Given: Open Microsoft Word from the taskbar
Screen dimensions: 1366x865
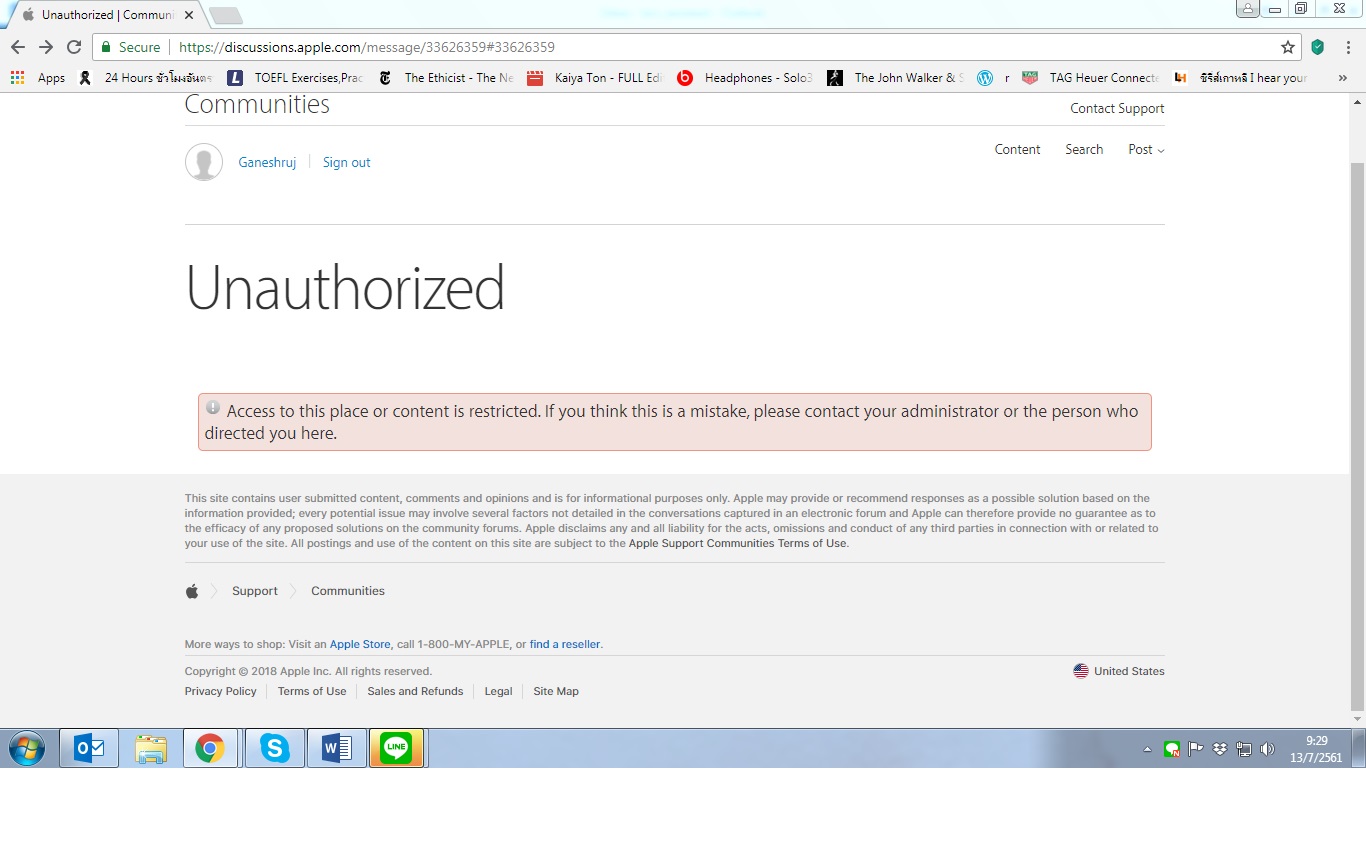Looking at the screenshot, I should coord(336,748).
